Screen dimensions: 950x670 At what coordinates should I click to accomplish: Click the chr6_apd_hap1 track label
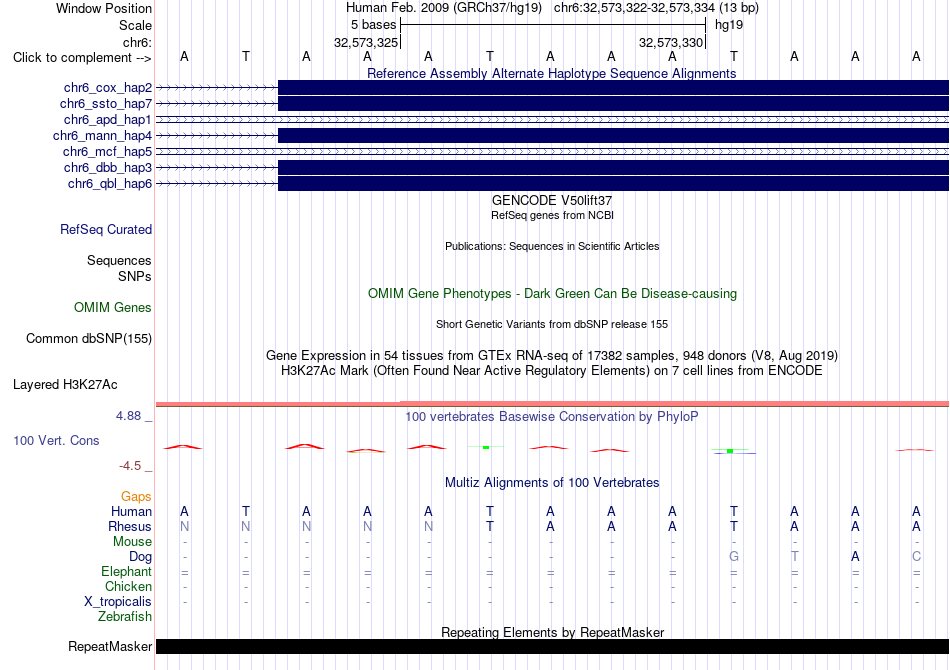point(108,120)
